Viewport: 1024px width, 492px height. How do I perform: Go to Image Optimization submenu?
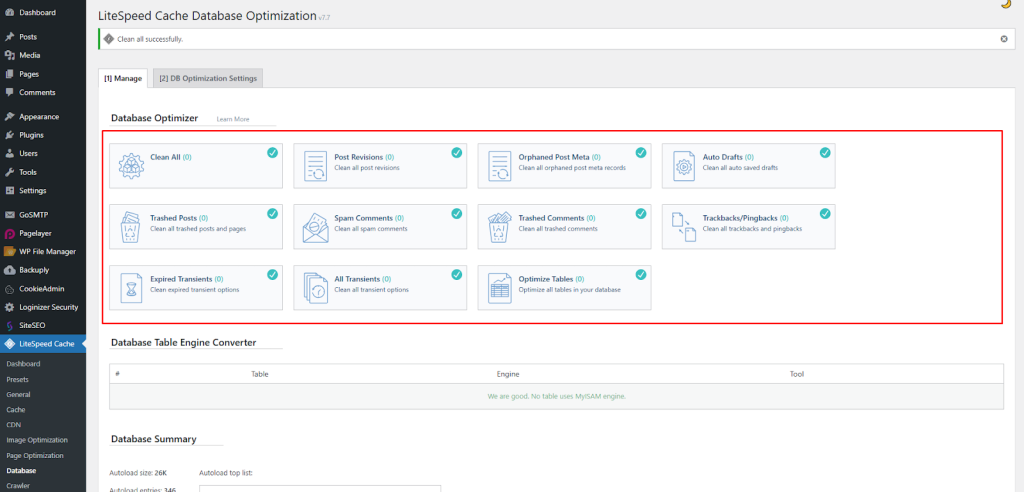pos(37,440)
